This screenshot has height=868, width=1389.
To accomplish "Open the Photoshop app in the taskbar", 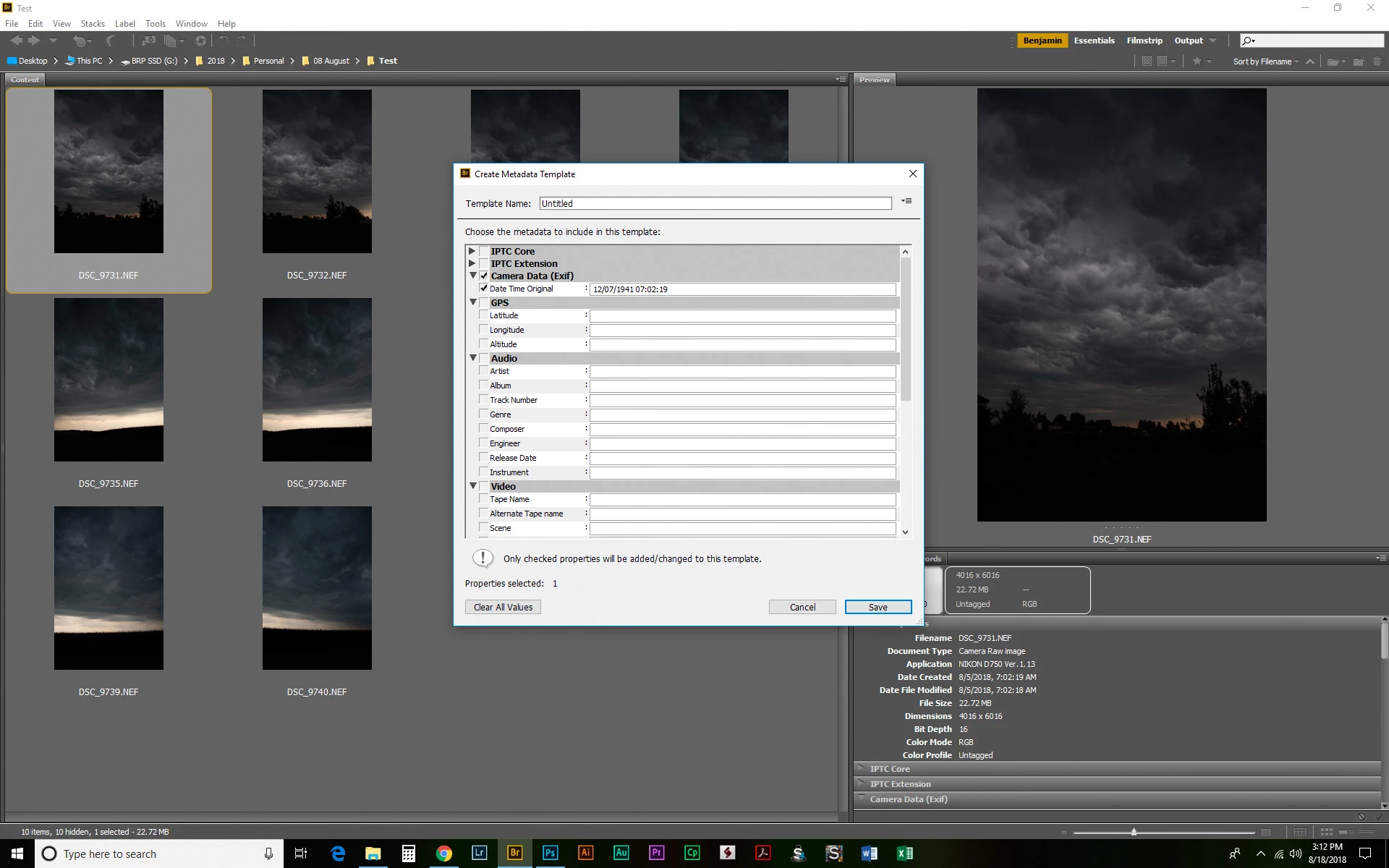I will click(550, 854).
